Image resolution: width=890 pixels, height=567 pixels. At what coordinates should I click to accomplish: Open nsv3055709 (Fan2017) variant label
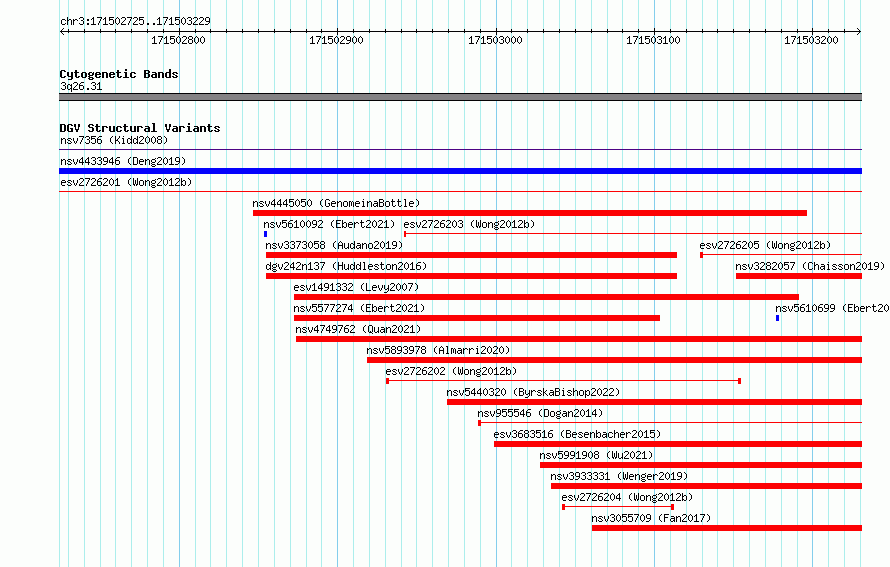(651, 518)
